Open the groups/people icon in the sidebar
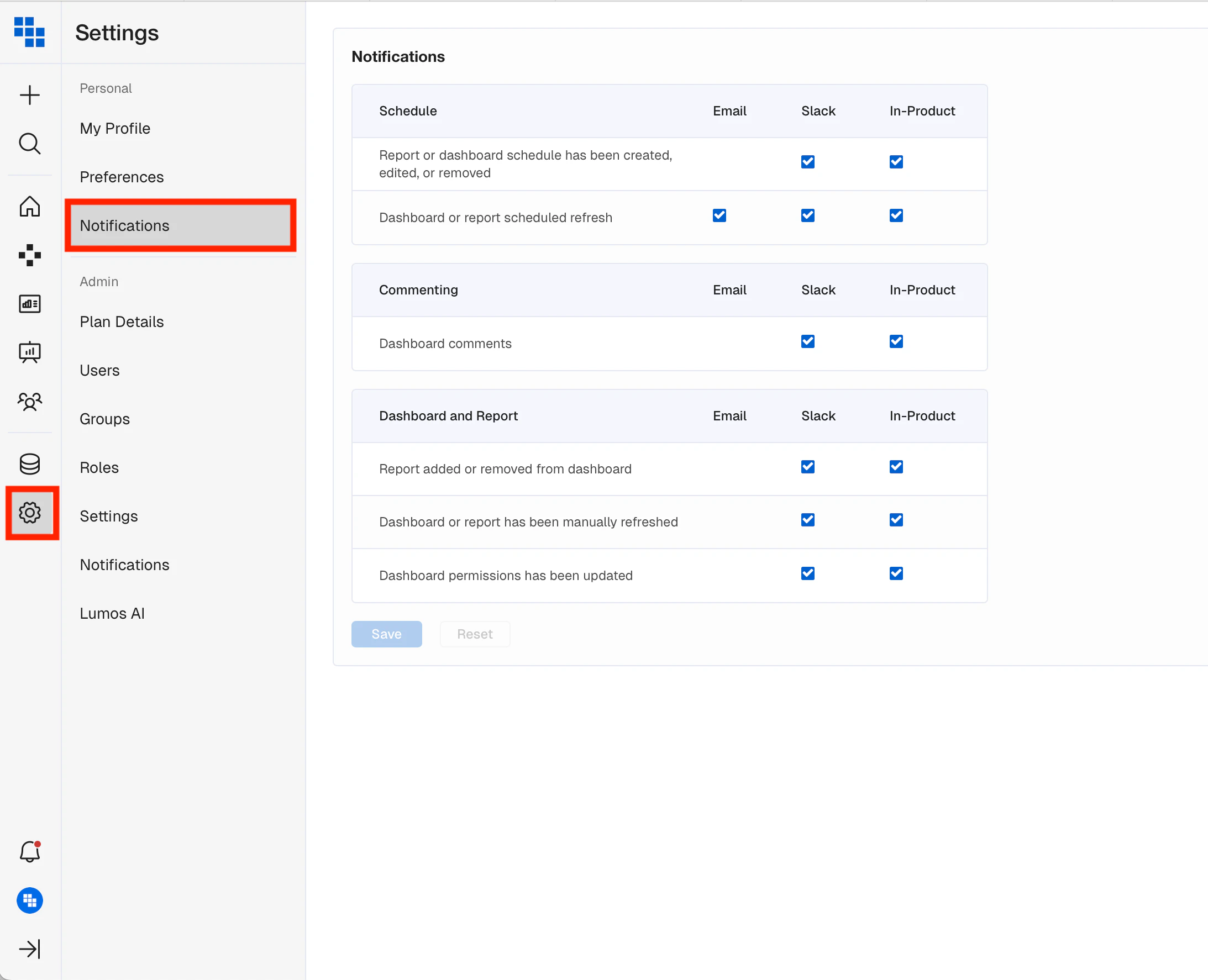 (29, 402)
